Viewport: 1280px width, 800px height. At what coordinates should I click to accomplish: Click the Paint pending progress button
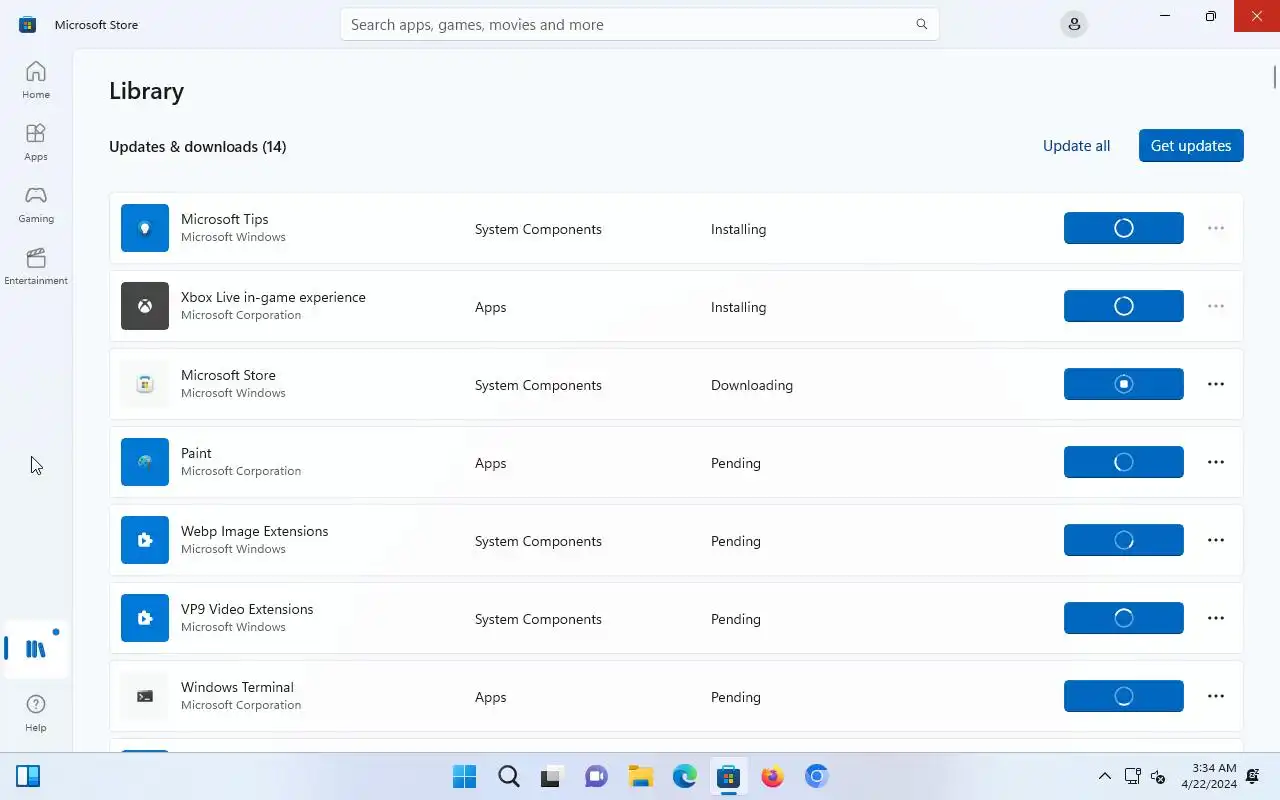point(1124,462)
